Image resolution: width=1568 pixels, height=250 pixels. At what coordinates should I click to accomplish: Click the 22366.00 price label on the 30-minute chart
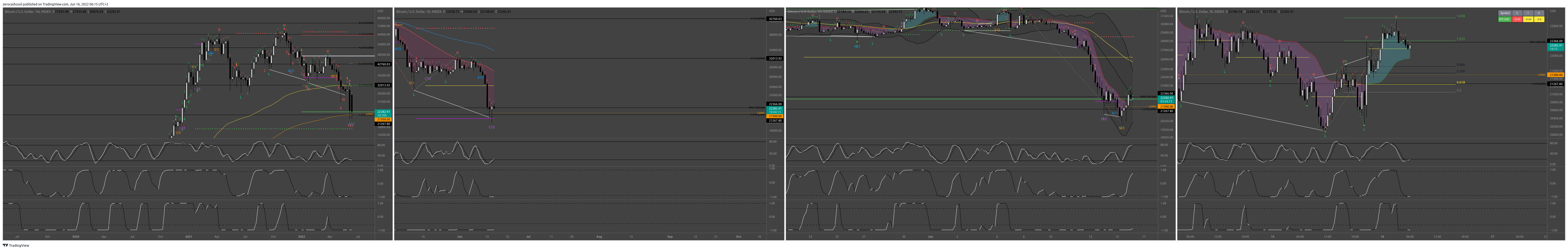point(1556,41)
